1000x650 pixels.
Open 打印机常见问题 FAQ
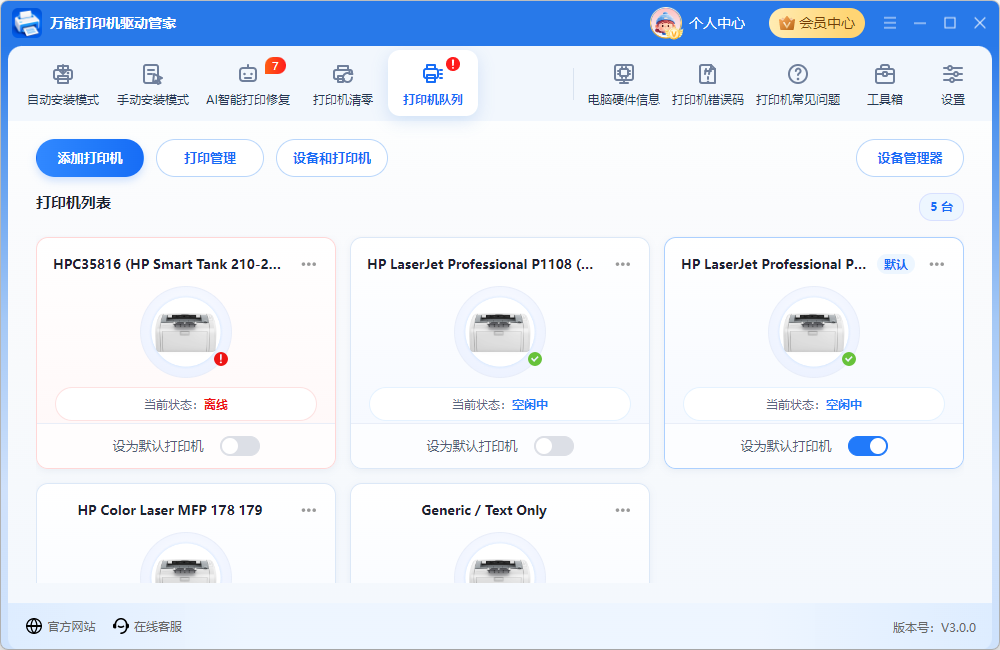coord(798,85)
